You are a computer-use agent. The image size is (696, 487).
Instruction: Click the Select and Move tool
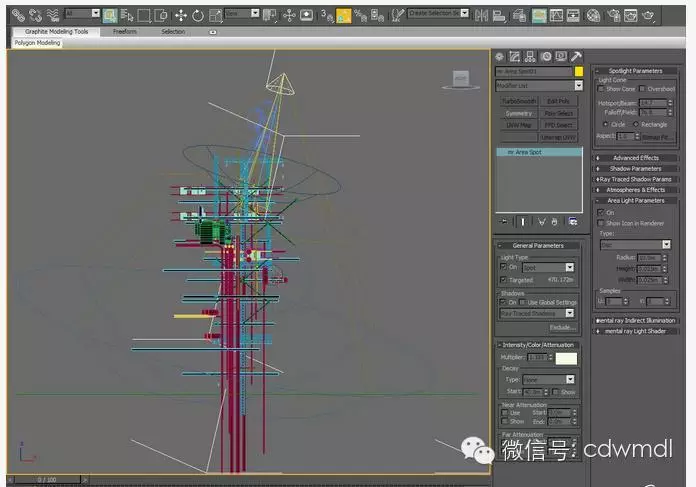pyautogui.click(x=181, y=15)
